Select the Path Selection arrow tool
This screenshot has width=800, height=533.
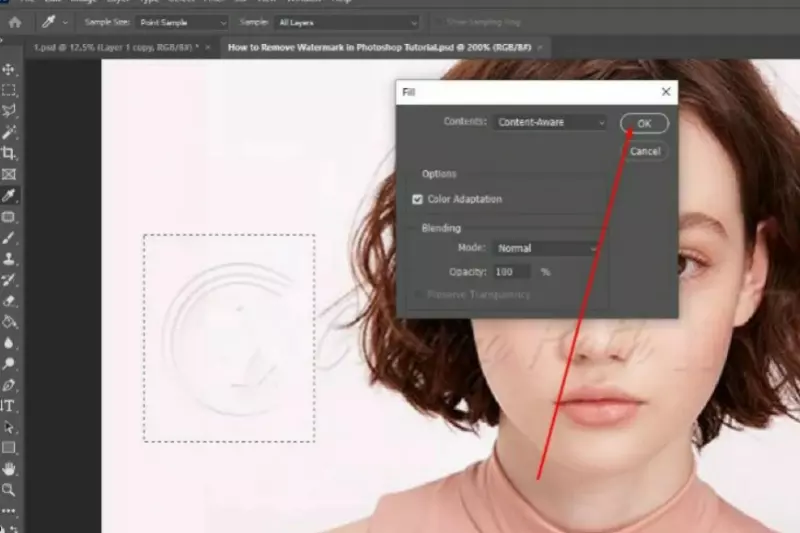(9, 427)
